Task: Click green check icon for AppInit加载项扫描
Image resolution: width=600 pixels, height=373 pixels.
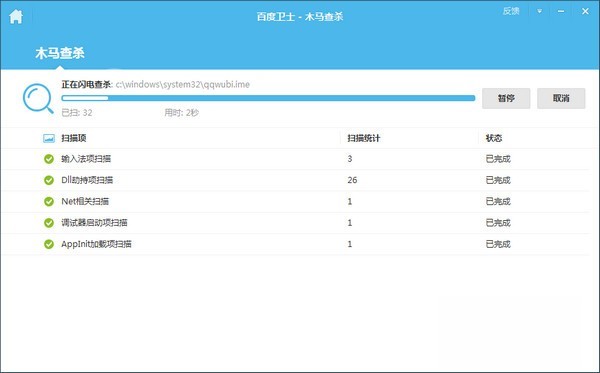Action: [x=49, y=244]
